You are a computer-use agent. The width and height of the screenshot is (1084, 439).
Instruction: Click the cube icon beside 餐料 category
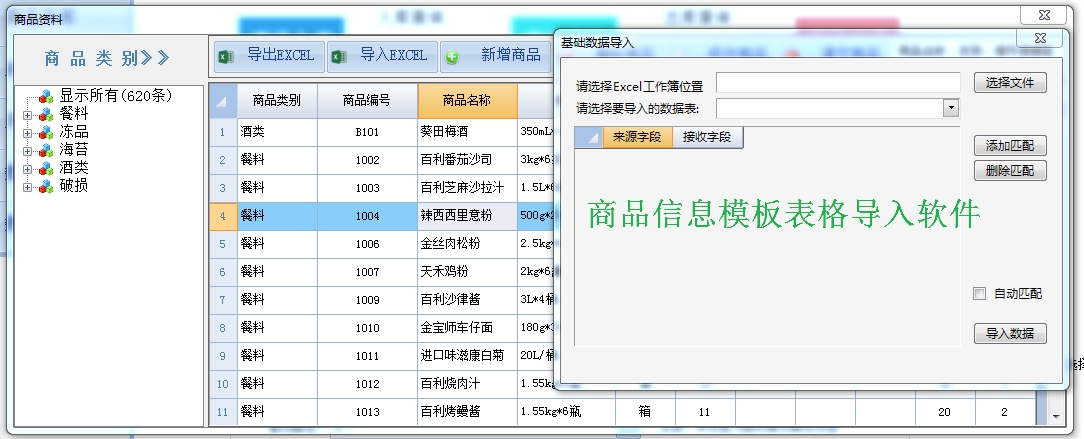coord(46,115)
